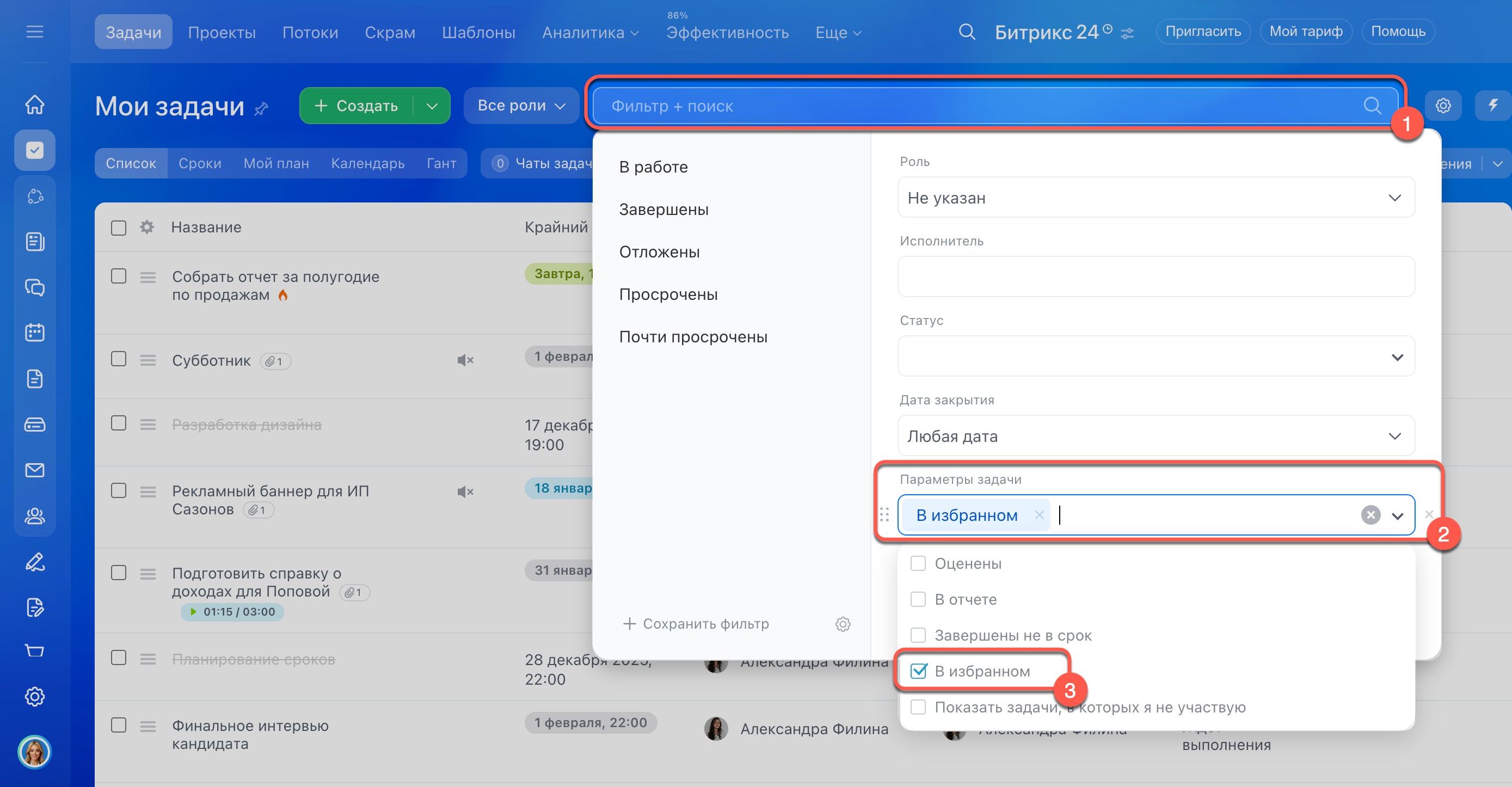Click the global search magnifier icon
1512x787 pixels.
pos(967,32)
